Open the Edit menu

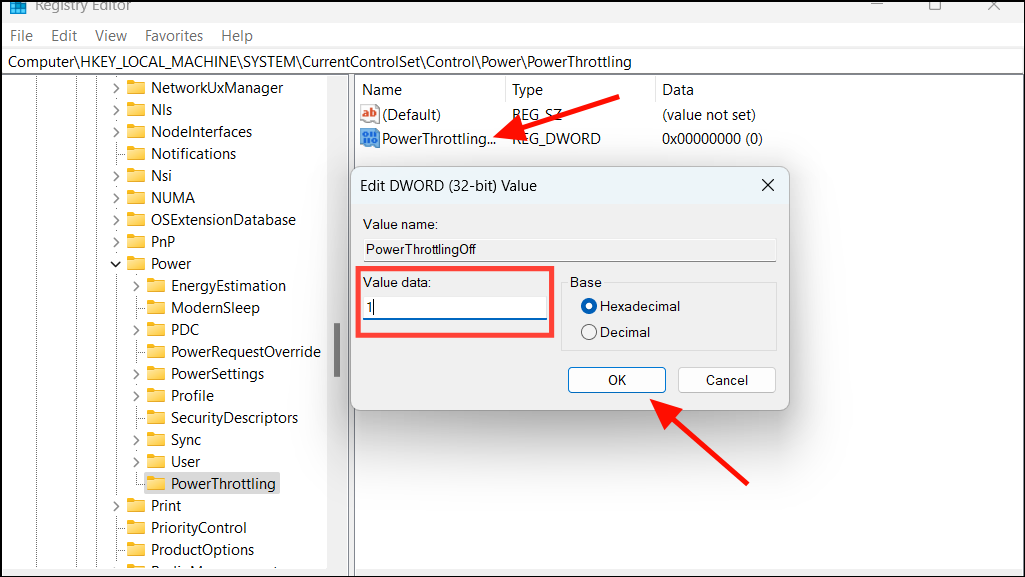pyautogui.click(x=63, y=35)
